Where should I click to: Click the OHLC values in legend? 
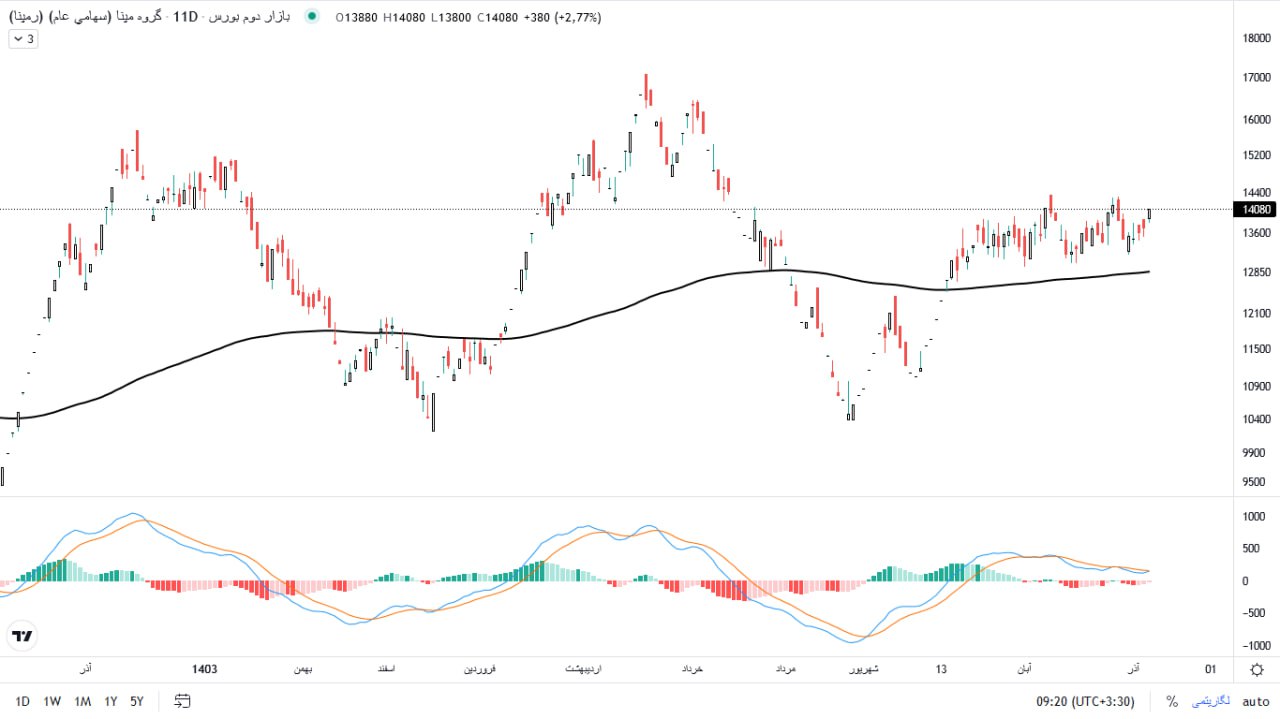[468, 17]
